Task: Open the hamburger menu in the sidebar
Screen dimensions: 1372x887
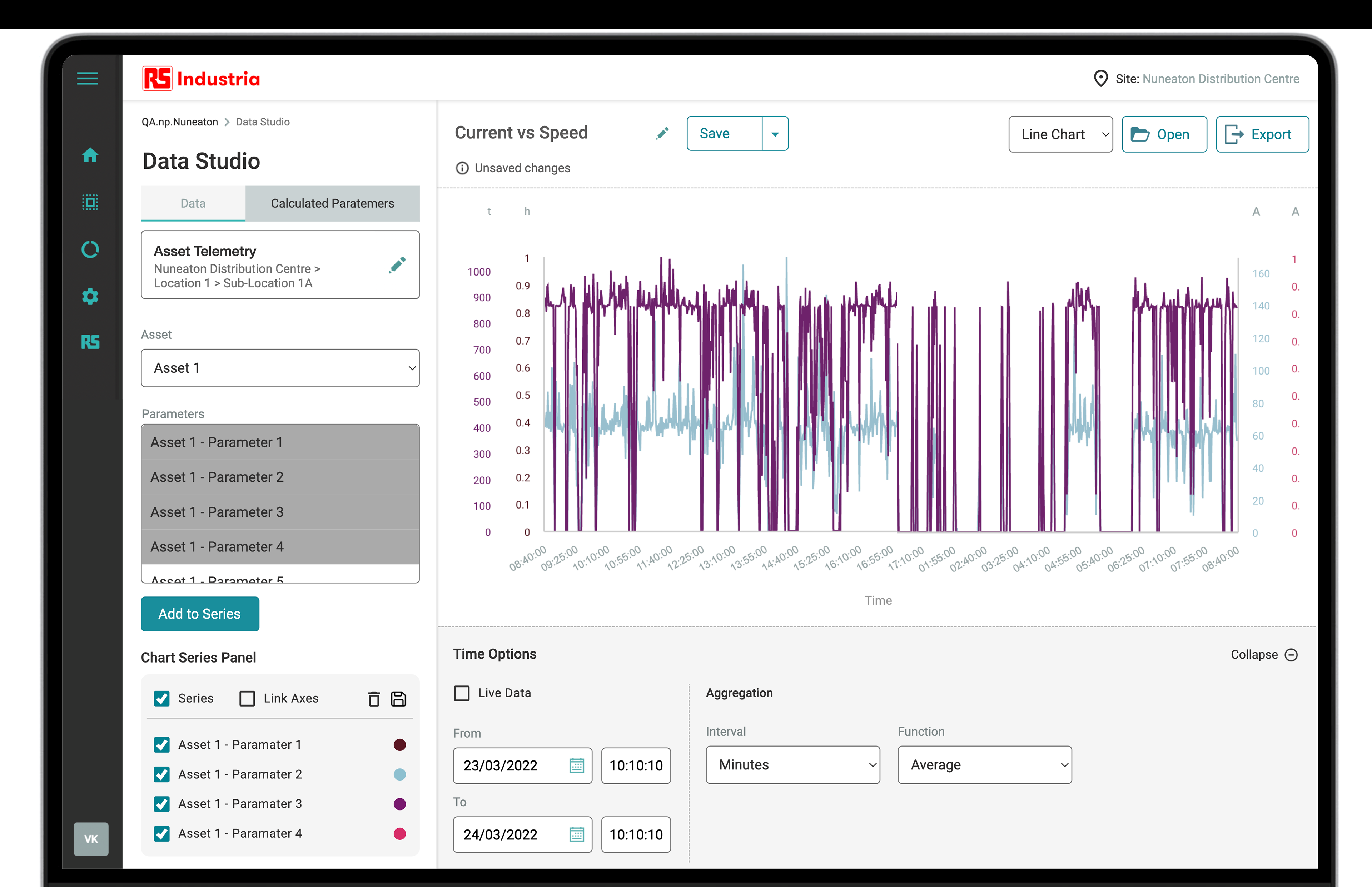Action: pyautogui.click(x=88, y=79)
